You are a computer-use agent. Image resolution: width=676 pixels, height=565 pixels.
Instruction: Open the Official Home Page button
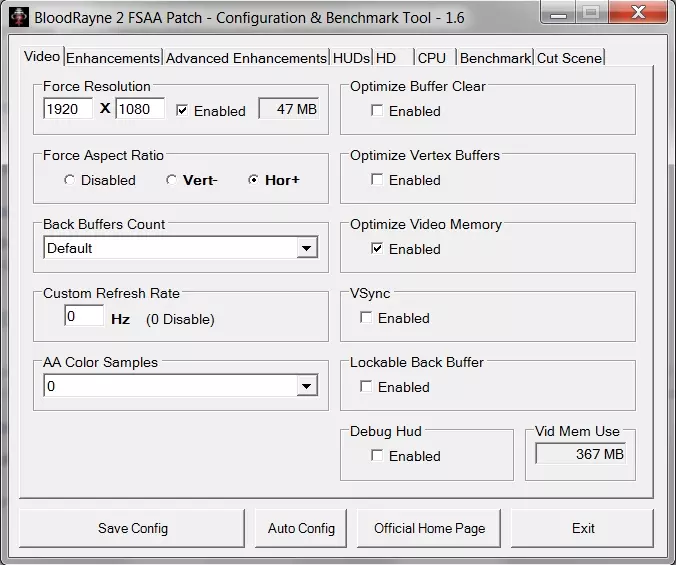pos(429,528)
